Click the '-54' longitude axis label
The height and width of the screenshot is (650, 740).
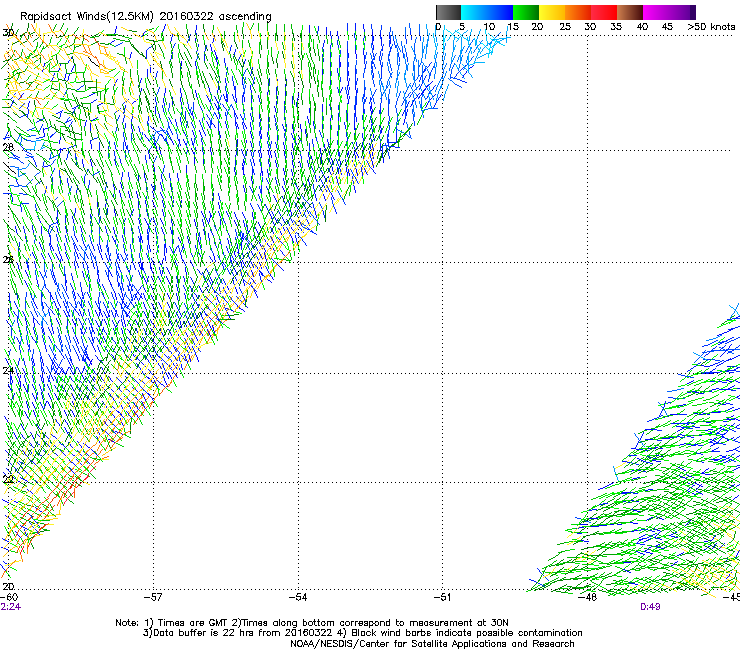pyautogui.click(x=298, y=597)
